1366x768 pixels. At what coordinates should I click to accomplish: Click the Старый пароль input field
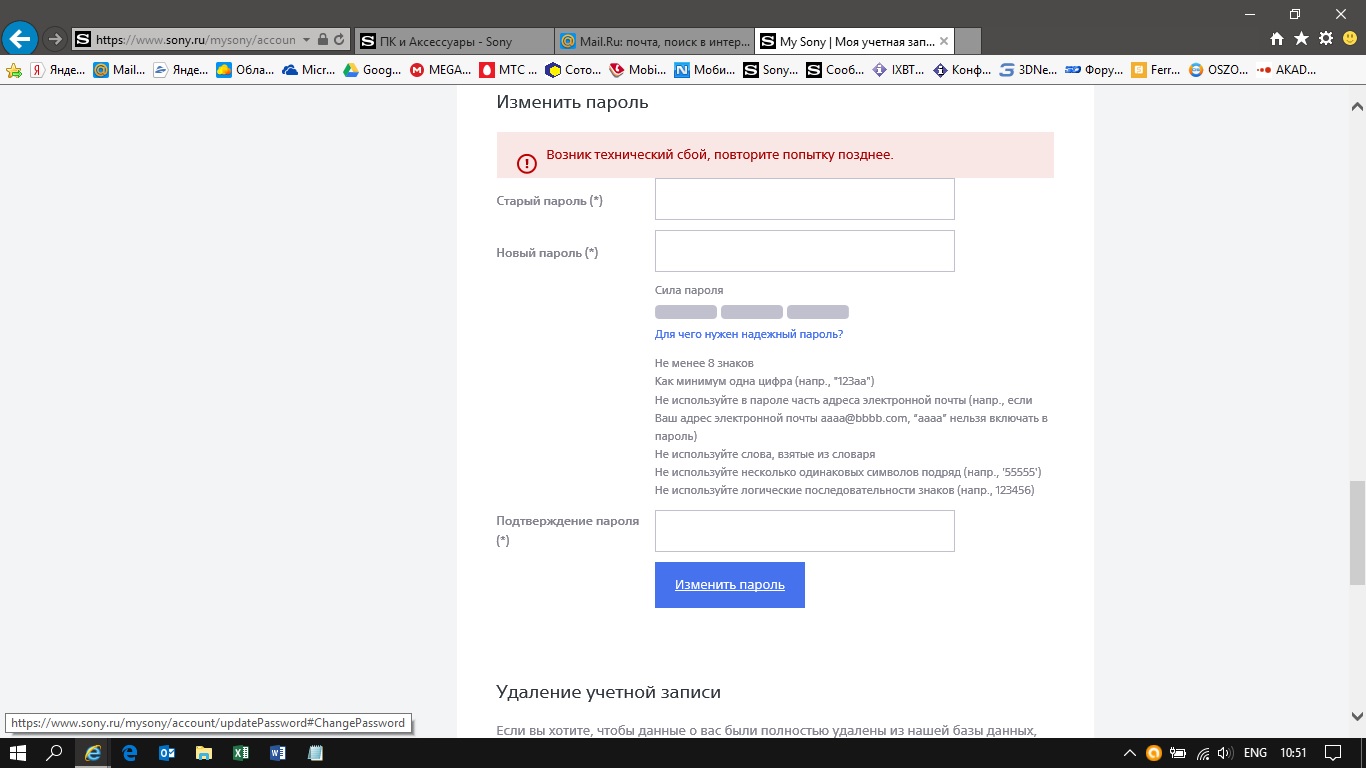pyautogui.click(x=805, y=199)
